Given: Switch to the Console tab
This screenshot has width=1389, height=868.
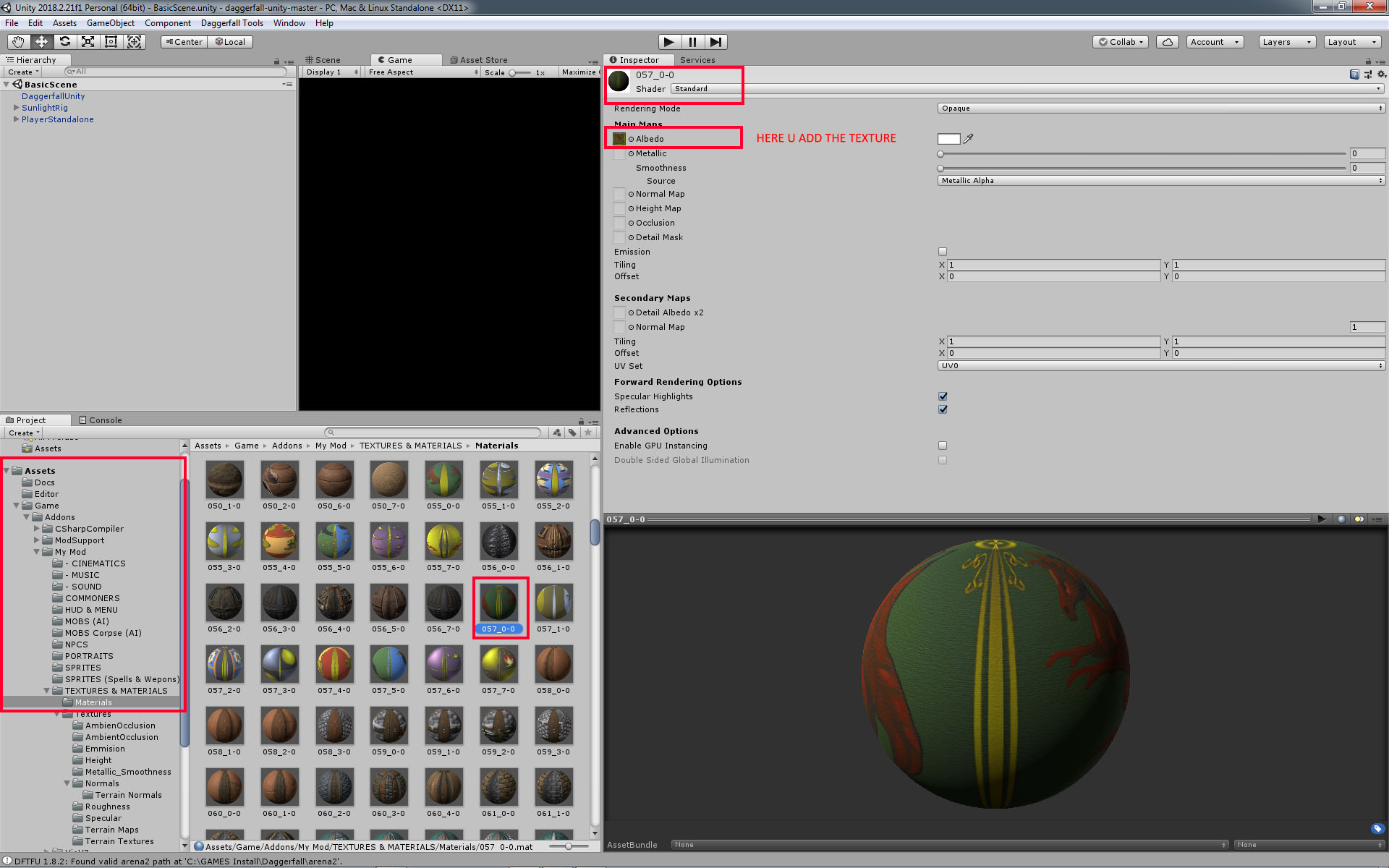Looking at the screenshot, I should pyautogui.click(x=101, y=420).
